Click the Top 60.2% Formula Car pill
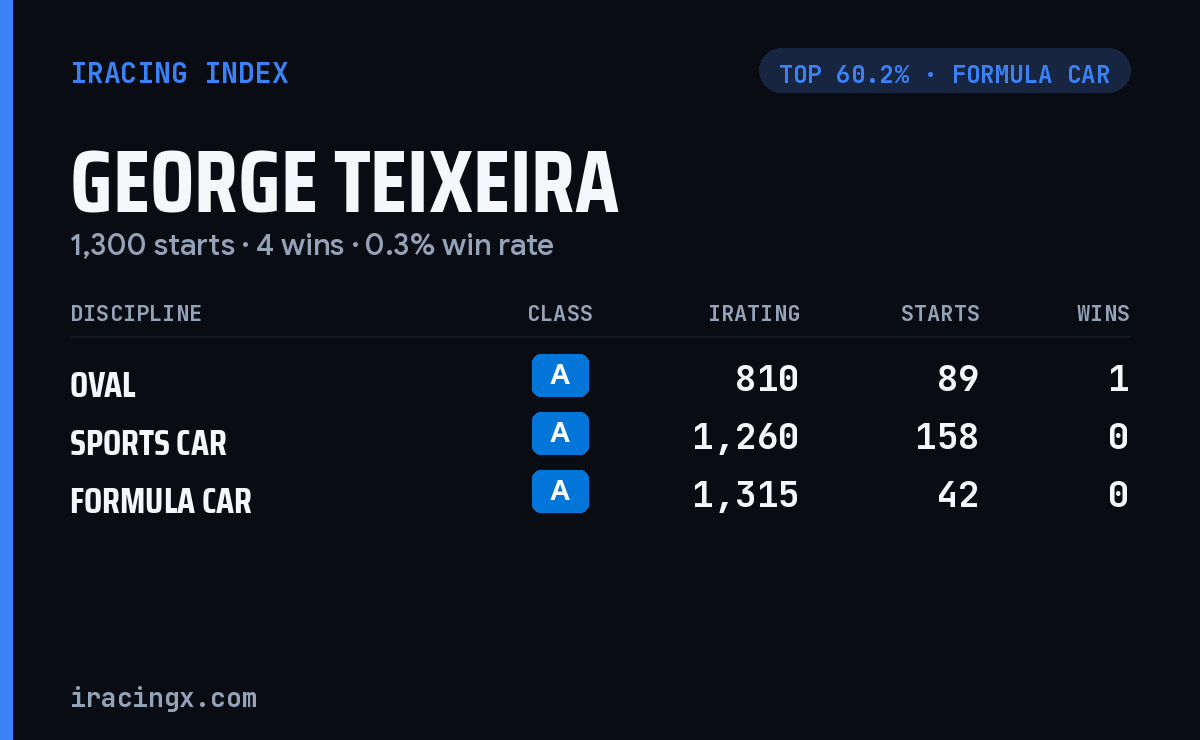The height and width of the screenshot is (740, 1200). (945, 71)
